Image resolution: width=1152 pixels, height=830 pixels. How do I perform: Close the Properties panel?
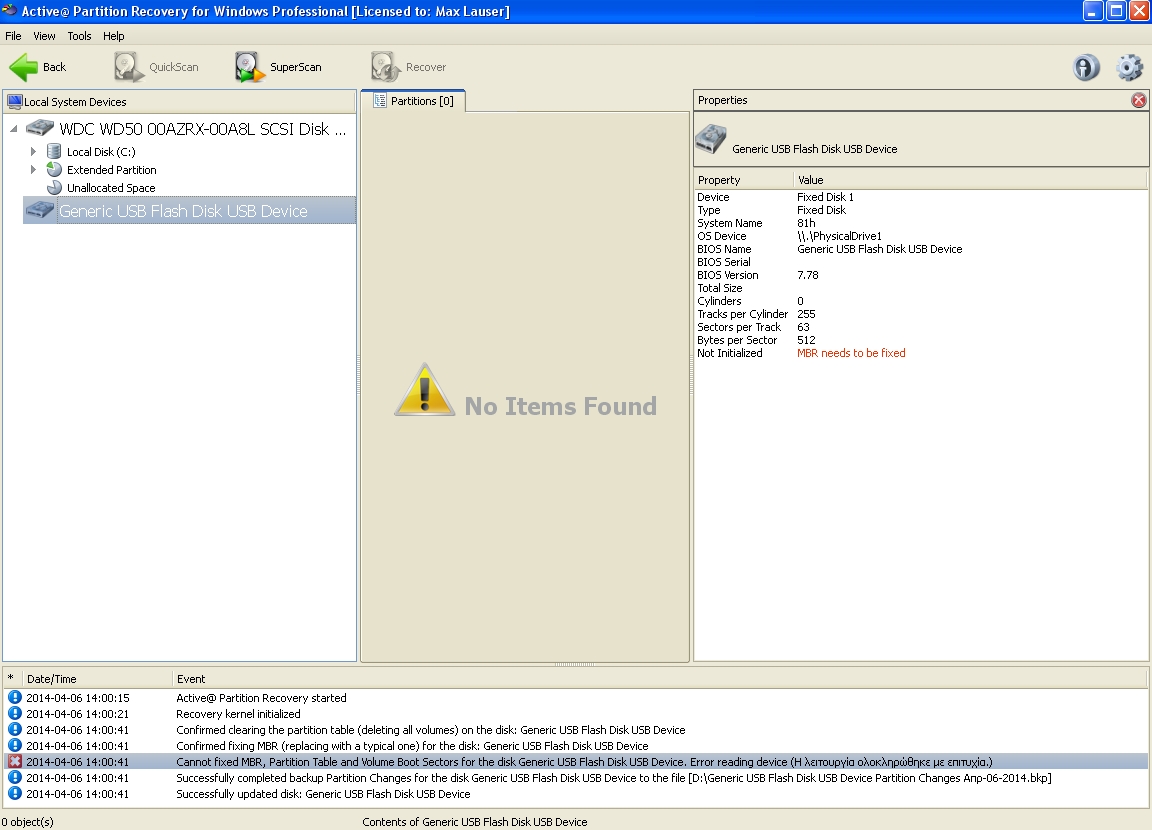coord(1138,100)
